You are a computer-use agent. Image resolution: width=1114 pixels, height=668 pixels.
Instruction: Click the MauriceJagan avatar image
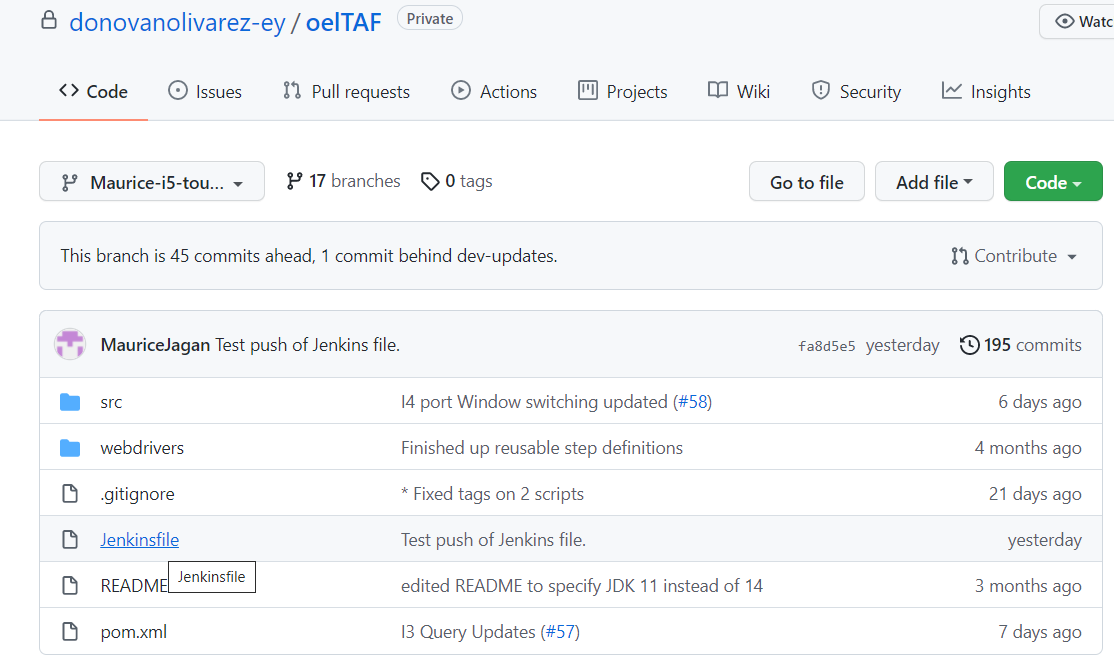(70, 345)
